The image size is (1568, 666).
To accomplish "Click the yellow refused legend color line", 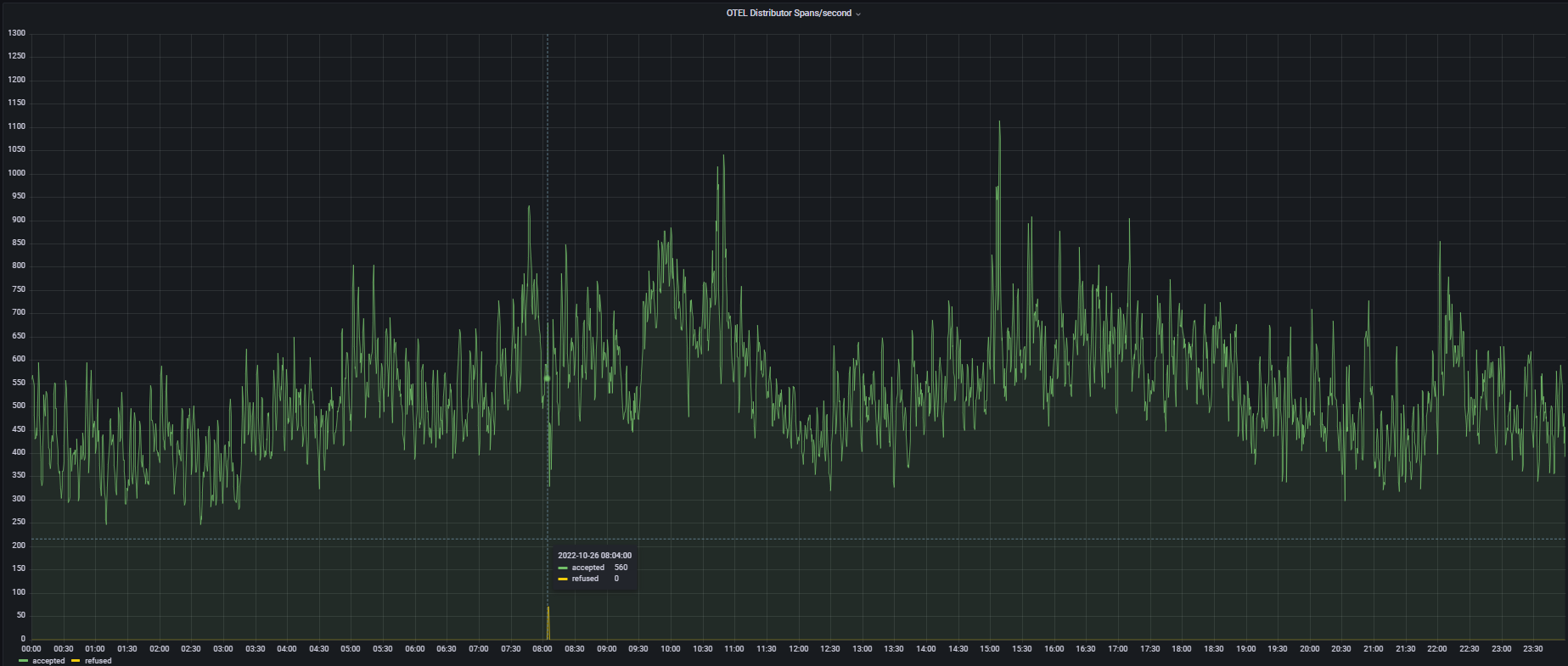I will coord(76,661).
